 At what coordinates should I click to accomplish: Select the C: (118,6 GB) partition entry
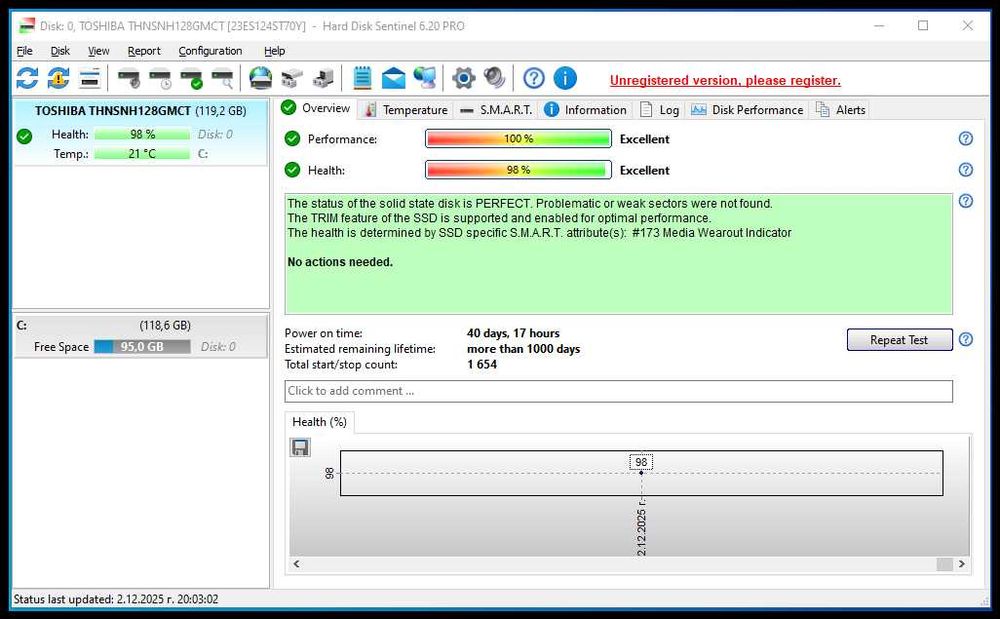[x=140, y=336]
